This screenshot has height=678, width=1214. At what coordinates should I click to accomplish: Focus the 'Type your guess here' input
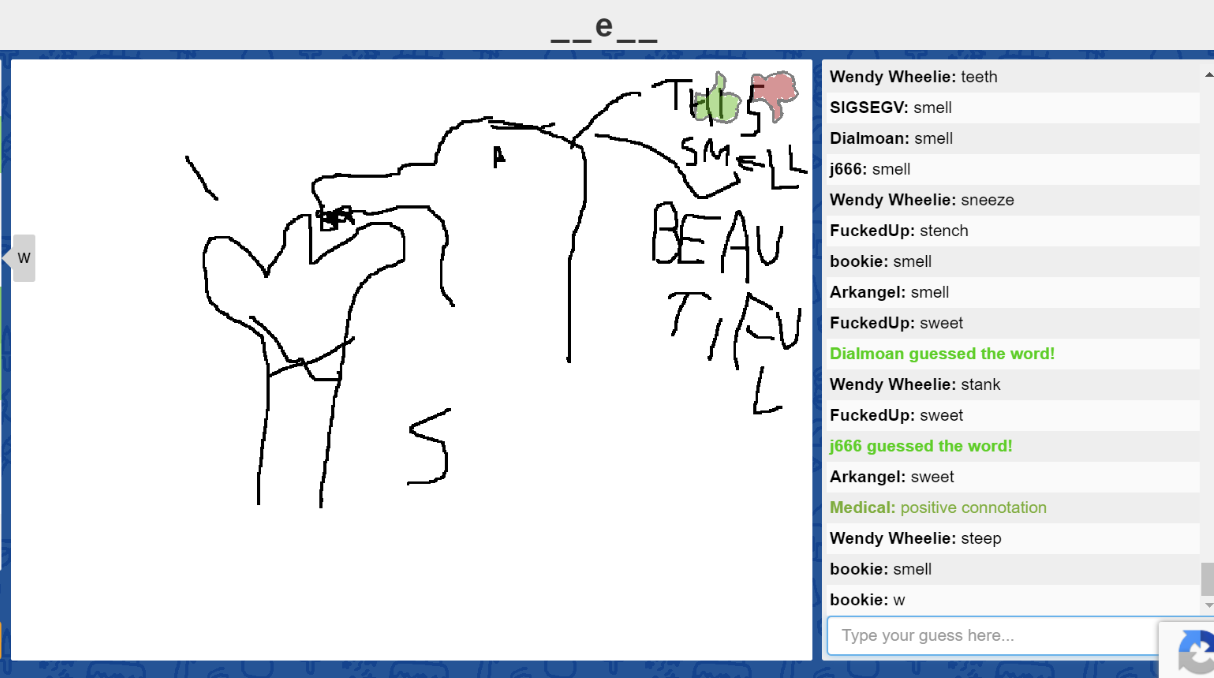(x=990, y=636)
